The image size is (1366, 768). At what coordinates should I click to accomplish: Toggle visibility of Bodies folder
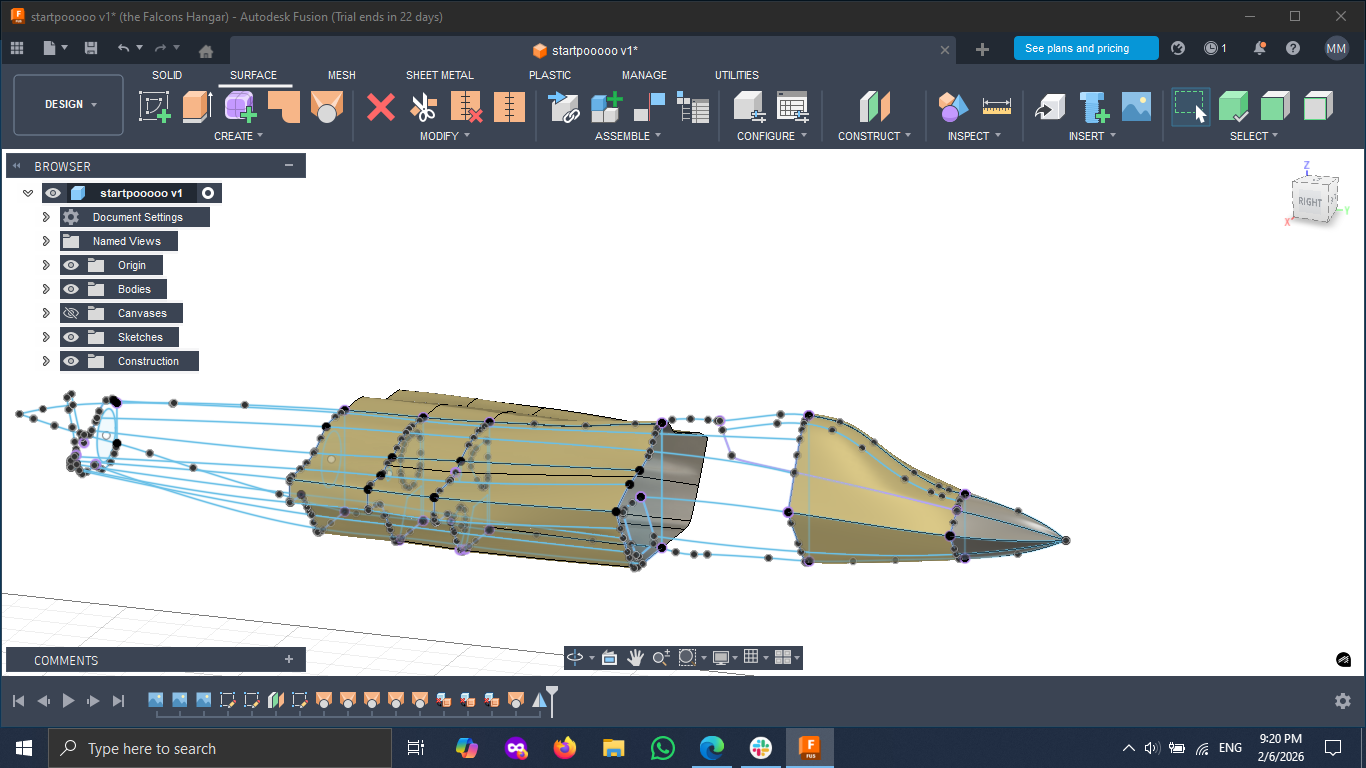(x=71, y=289)
